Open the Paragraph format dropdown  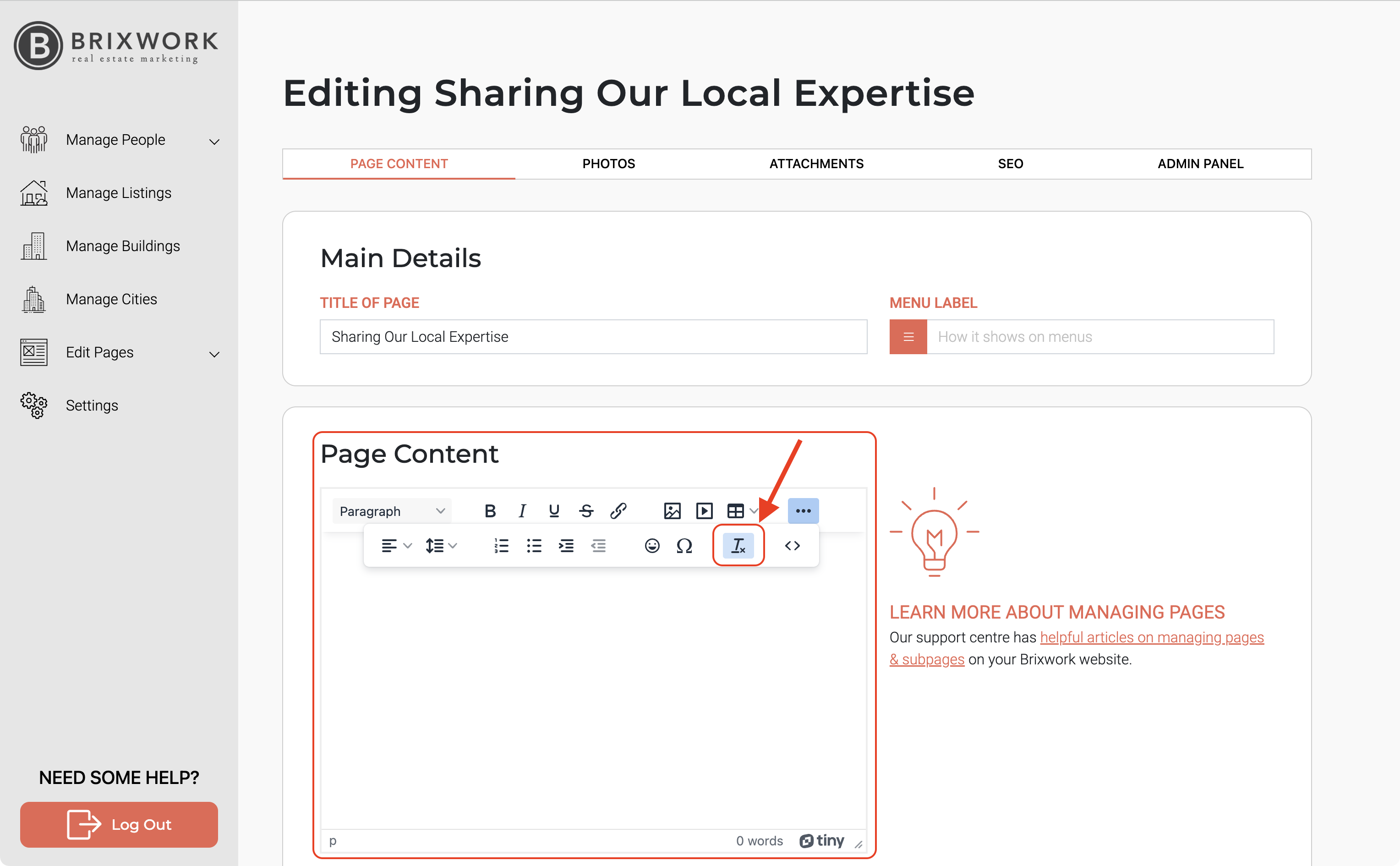click(x=392, y=511)
